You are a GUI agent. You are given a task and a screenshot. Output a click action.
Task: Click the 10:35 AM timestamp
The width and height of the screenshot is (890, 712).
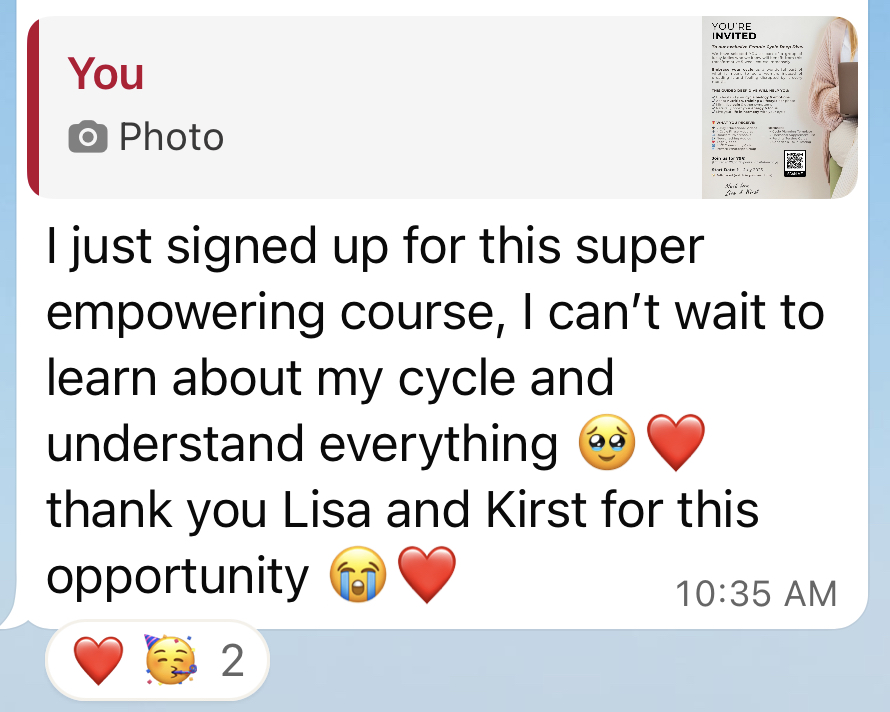pos(755,593)
